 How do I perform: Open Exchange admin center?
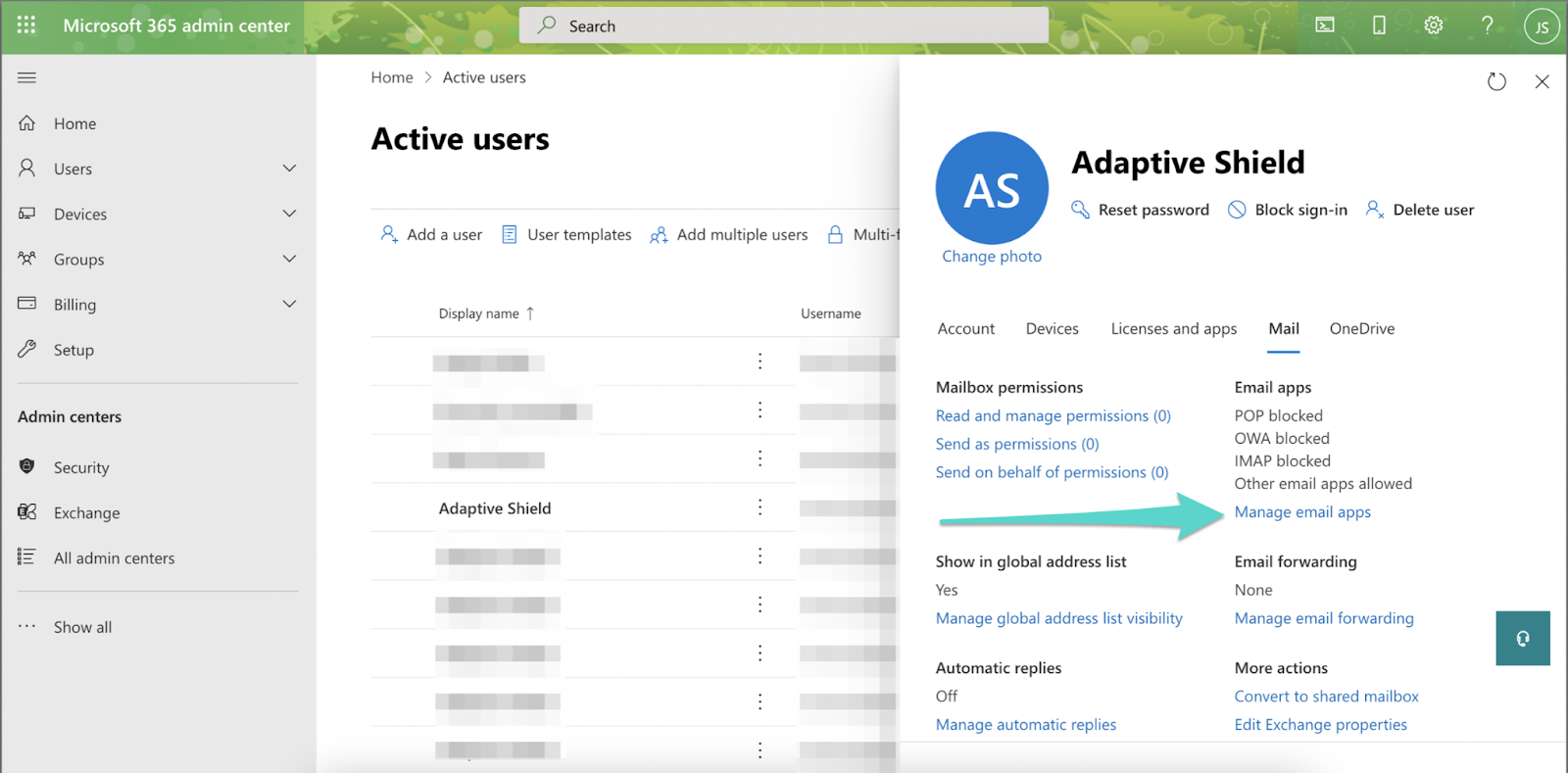tap(86, 512)
